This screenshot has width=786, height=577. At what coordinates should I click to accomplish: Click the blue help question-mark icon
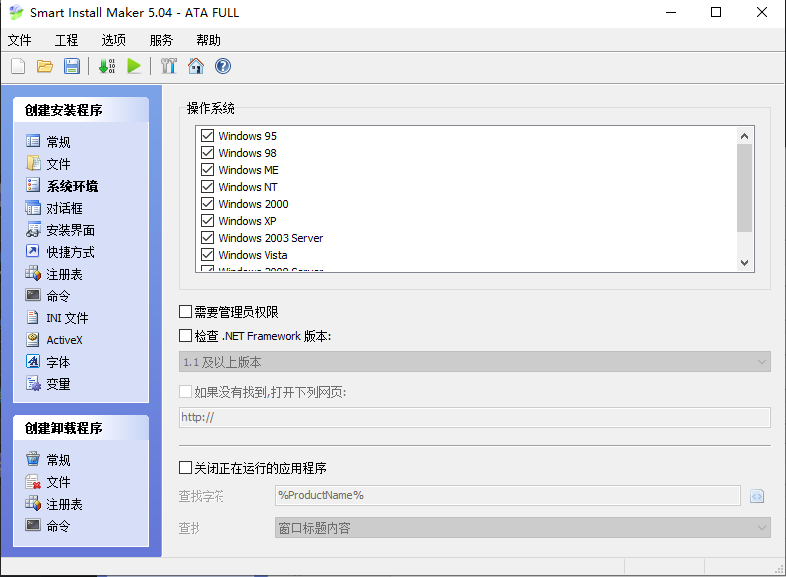(223, 66)
